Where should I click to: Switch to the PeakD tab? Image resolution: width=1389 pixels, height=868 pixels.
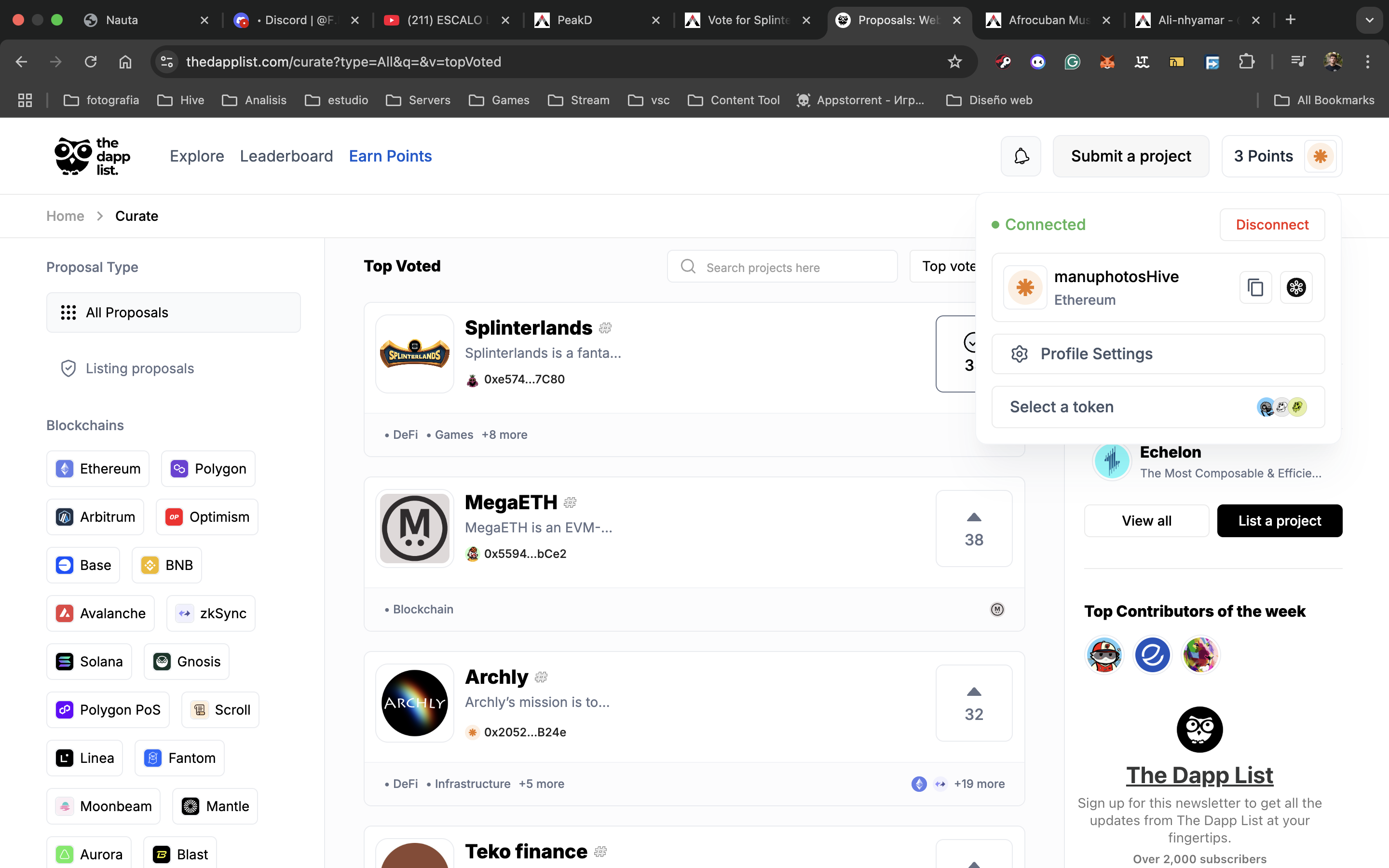pos(598,20)
